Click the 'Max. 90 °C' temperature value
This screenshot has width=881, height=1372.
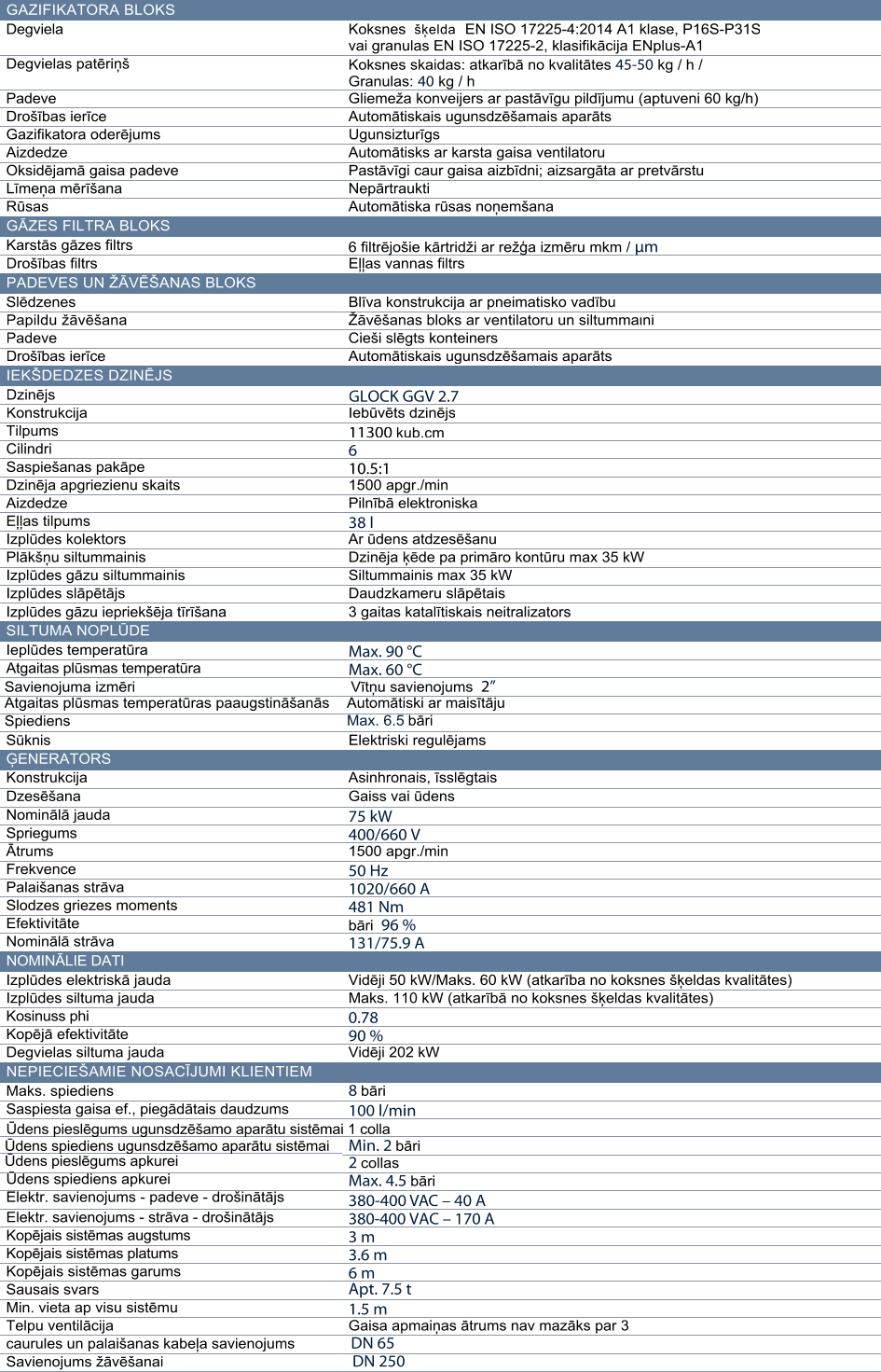(385, 652)
